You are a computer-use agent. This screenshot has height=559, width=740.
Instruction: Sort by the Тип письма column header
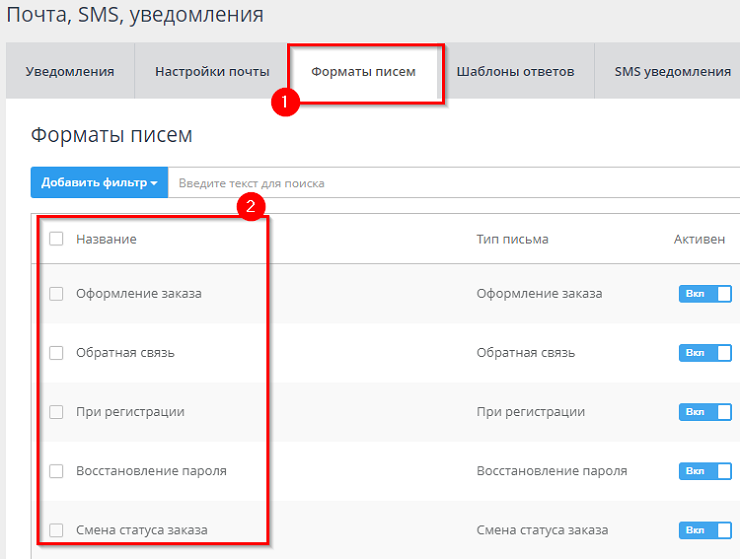tap(512, 239)
